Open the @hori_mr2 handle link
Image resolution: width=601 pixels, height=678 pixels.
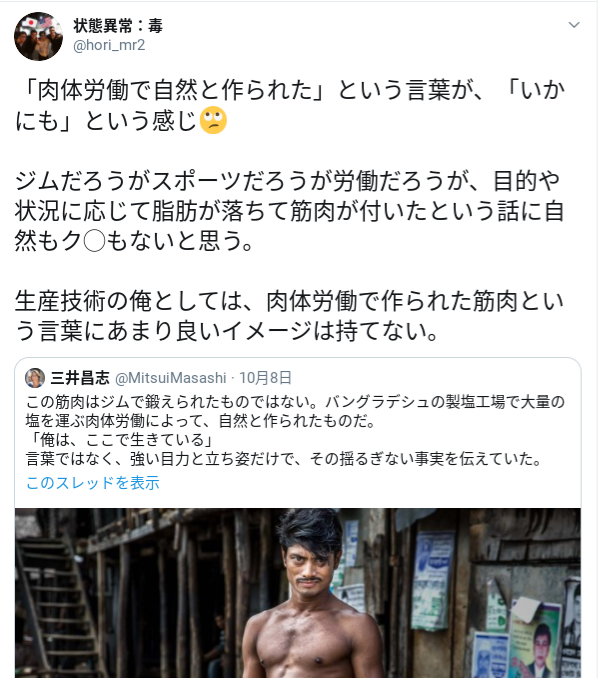click(109, 44)
